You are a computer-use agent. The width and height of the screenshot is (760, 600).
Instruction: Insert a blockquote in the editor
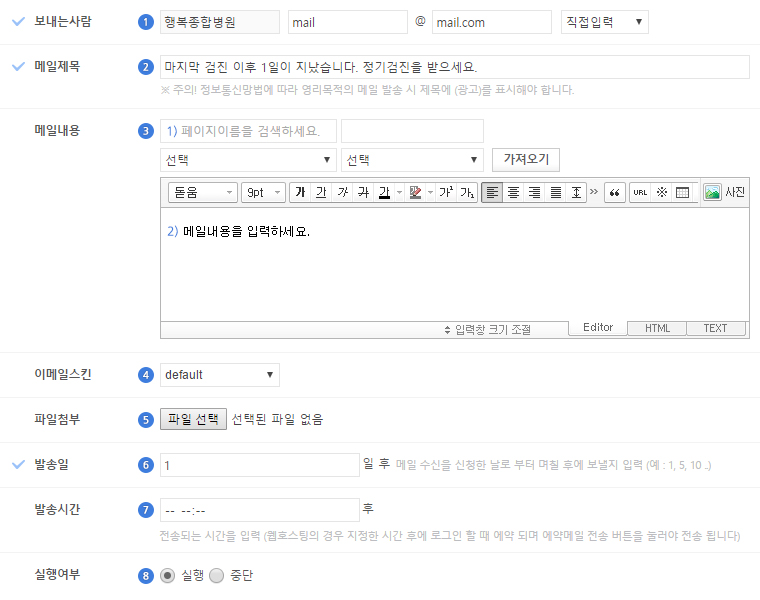[x=614, y=192]
